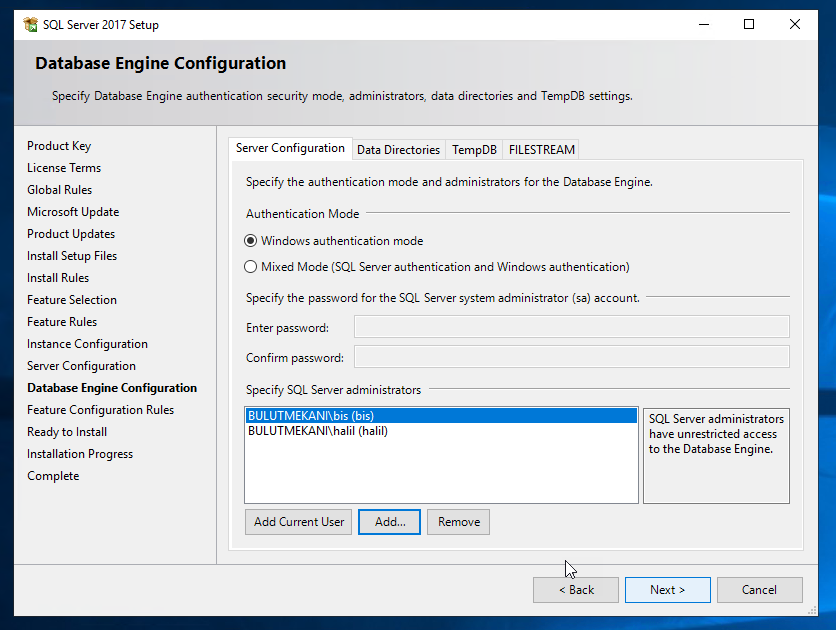Click Feature Selection step in sidebar
This screenshot has width=836, height=630.
pyautogui.click(x=72, y=300)
